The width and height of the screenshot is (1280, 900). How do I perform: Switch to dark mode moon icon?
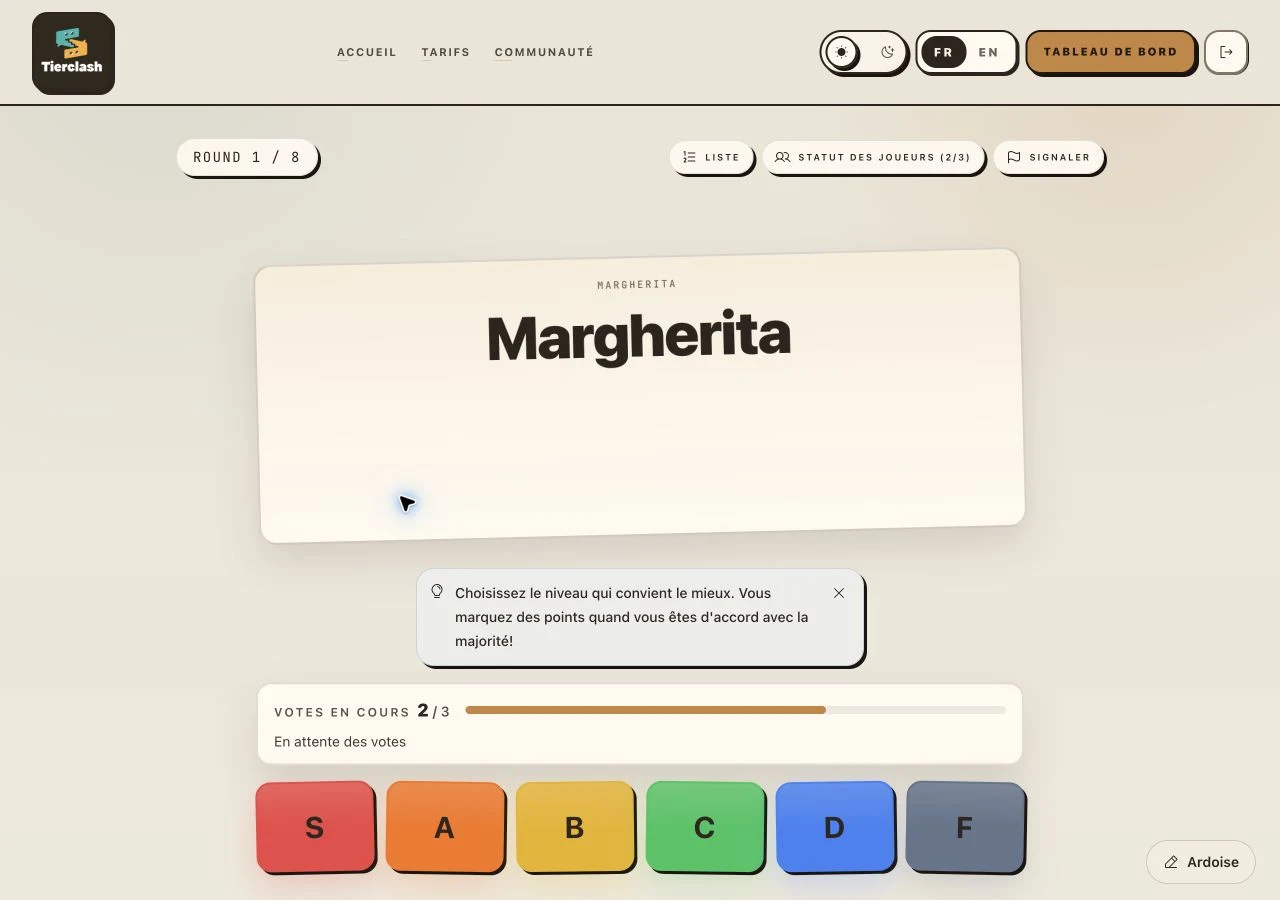tap(887, 52)
